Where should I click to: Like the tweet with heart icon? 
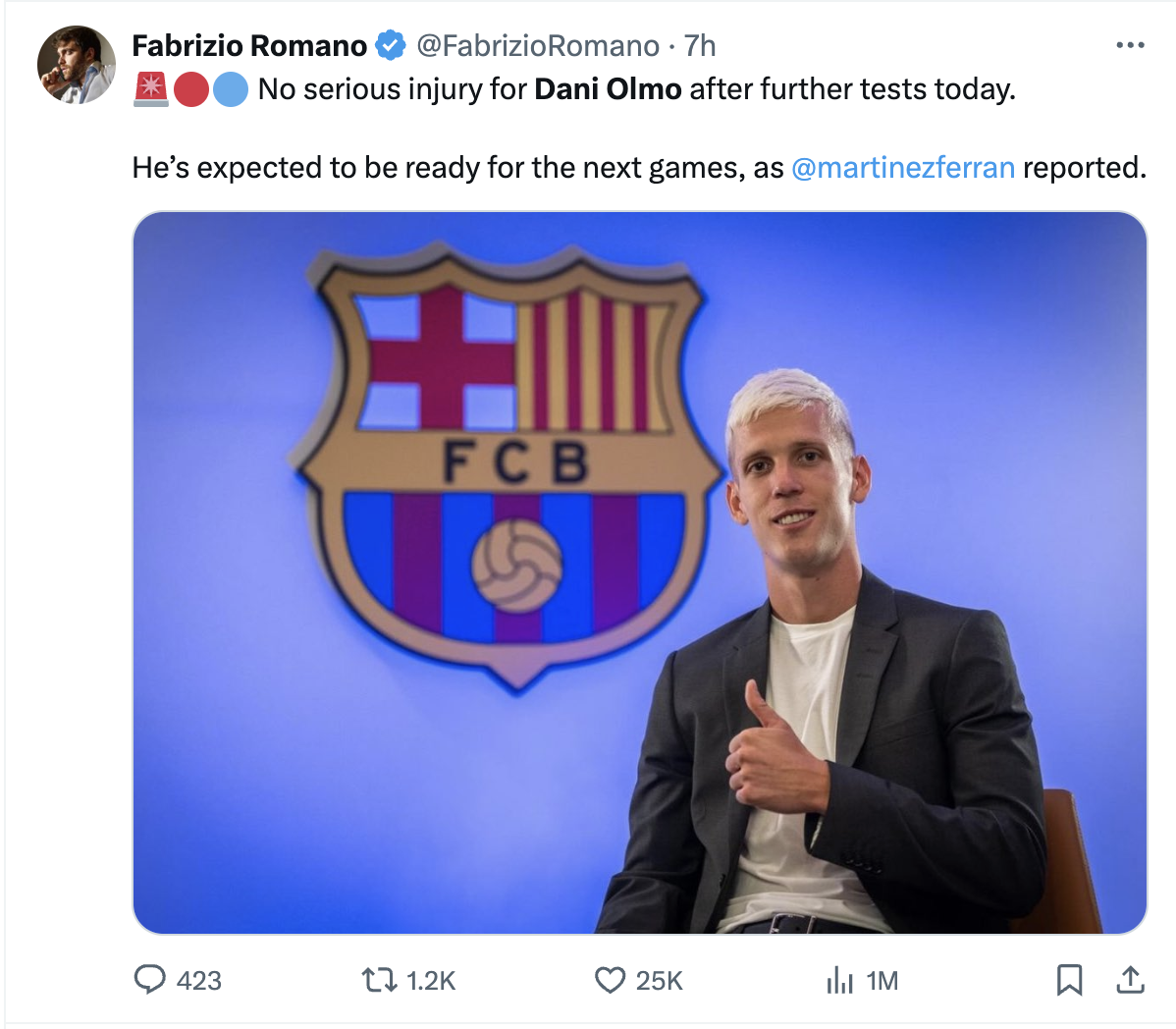[x=610, y=980]
